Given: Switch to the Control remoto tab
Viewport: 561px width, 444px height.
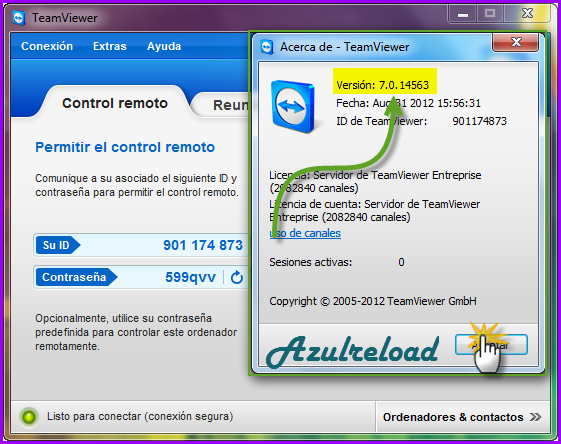Looking at the screenshot, I should [115, 103].
